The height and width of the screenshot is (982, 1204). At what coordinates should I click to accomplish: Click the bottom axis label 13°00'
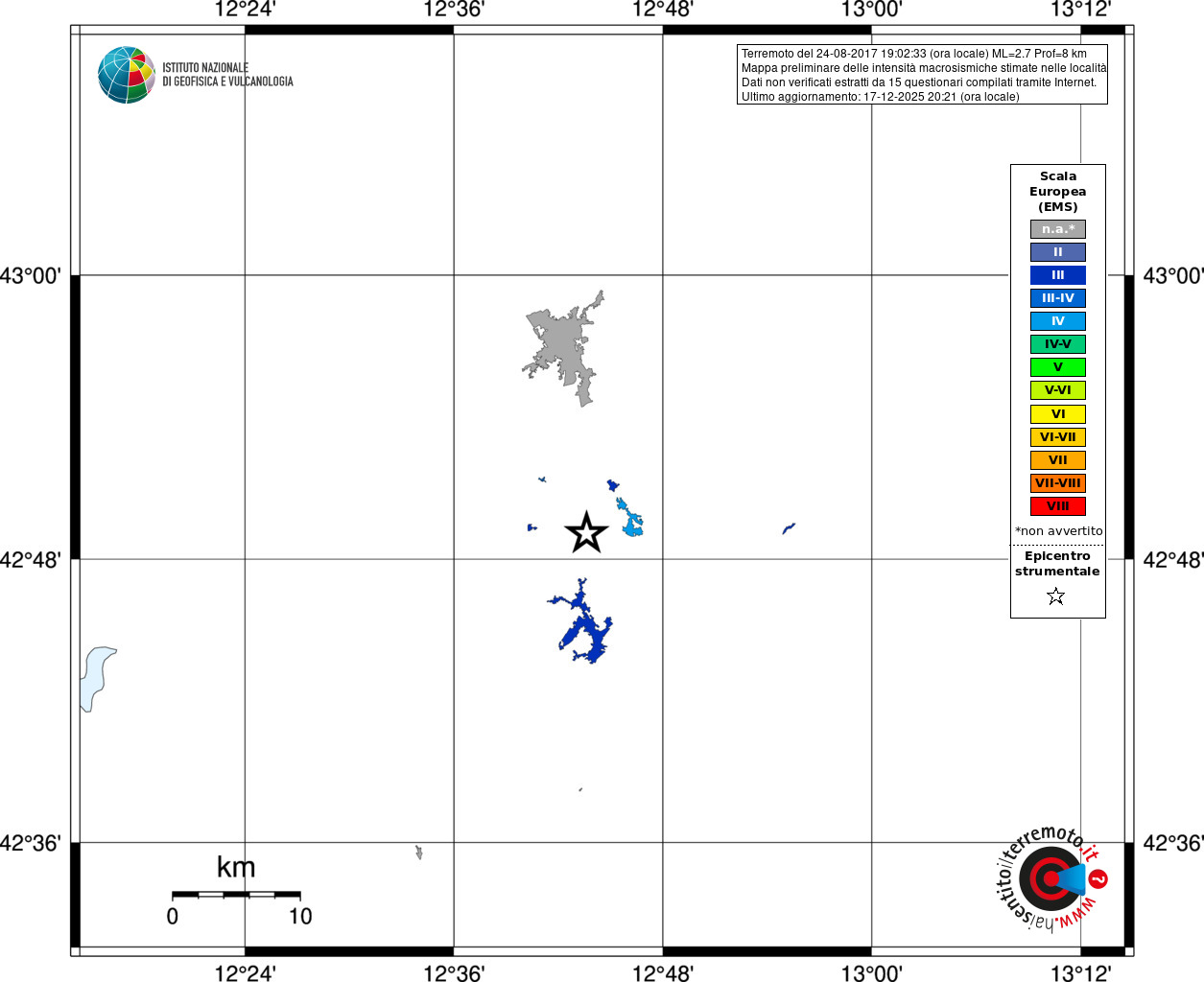tap(872, 973)
